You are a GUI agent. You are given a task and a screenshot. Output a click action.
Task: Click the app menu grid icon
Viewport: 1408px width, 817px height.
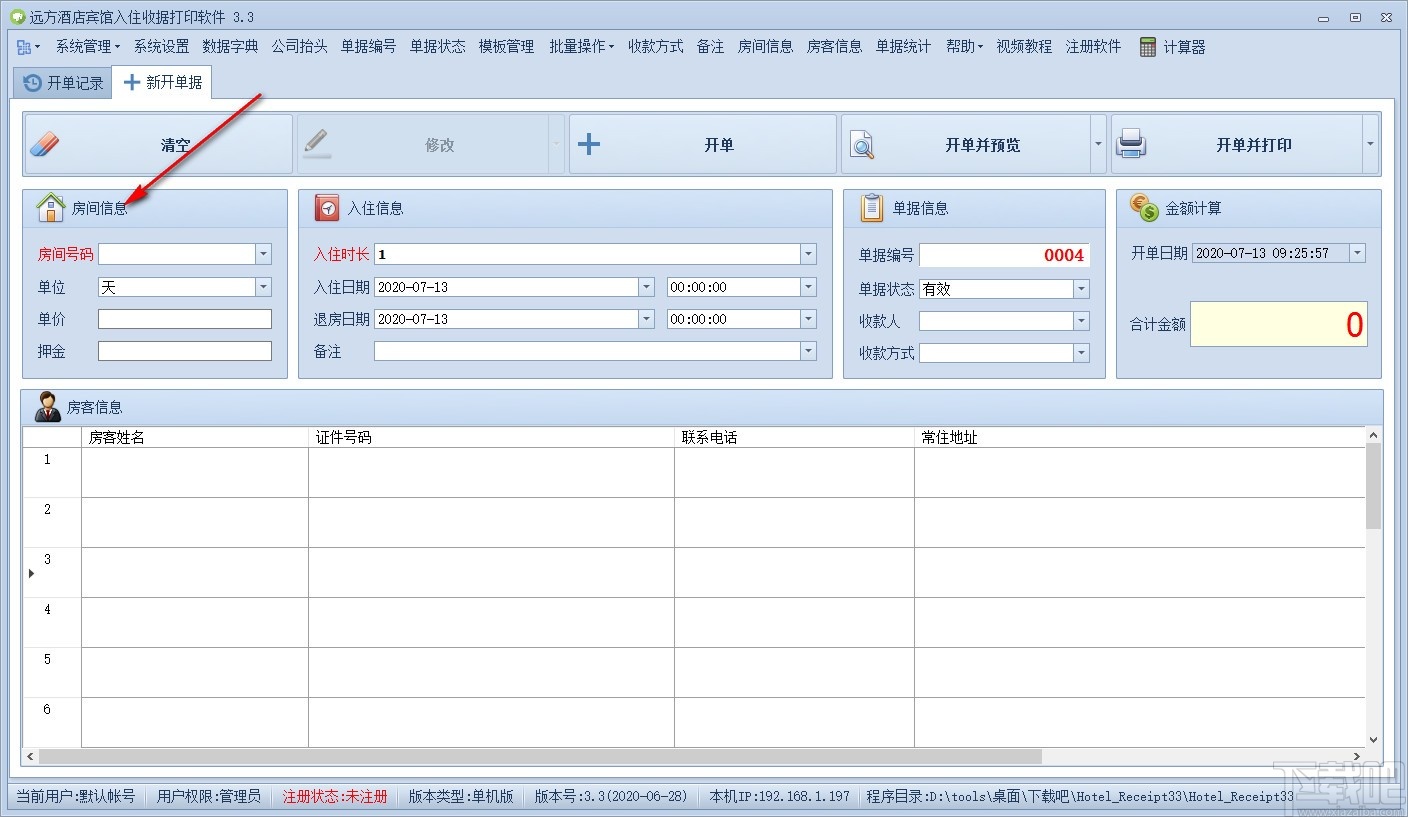(24, 47)
